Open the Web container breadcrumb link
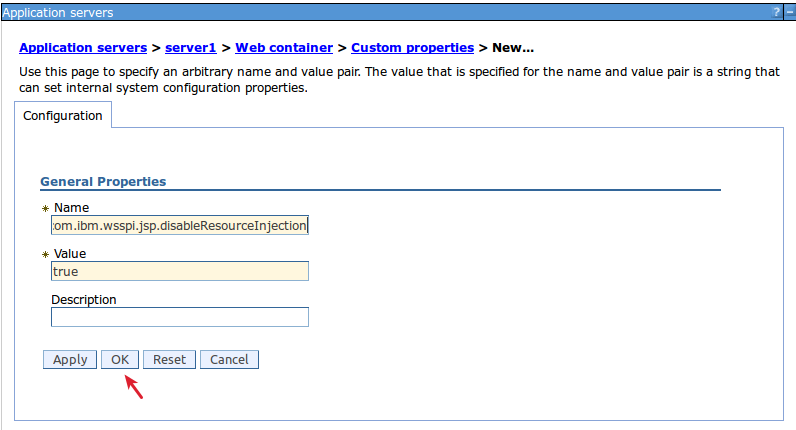Image resolution: width=796 pixels, height=430 pixels. (284, 48)
